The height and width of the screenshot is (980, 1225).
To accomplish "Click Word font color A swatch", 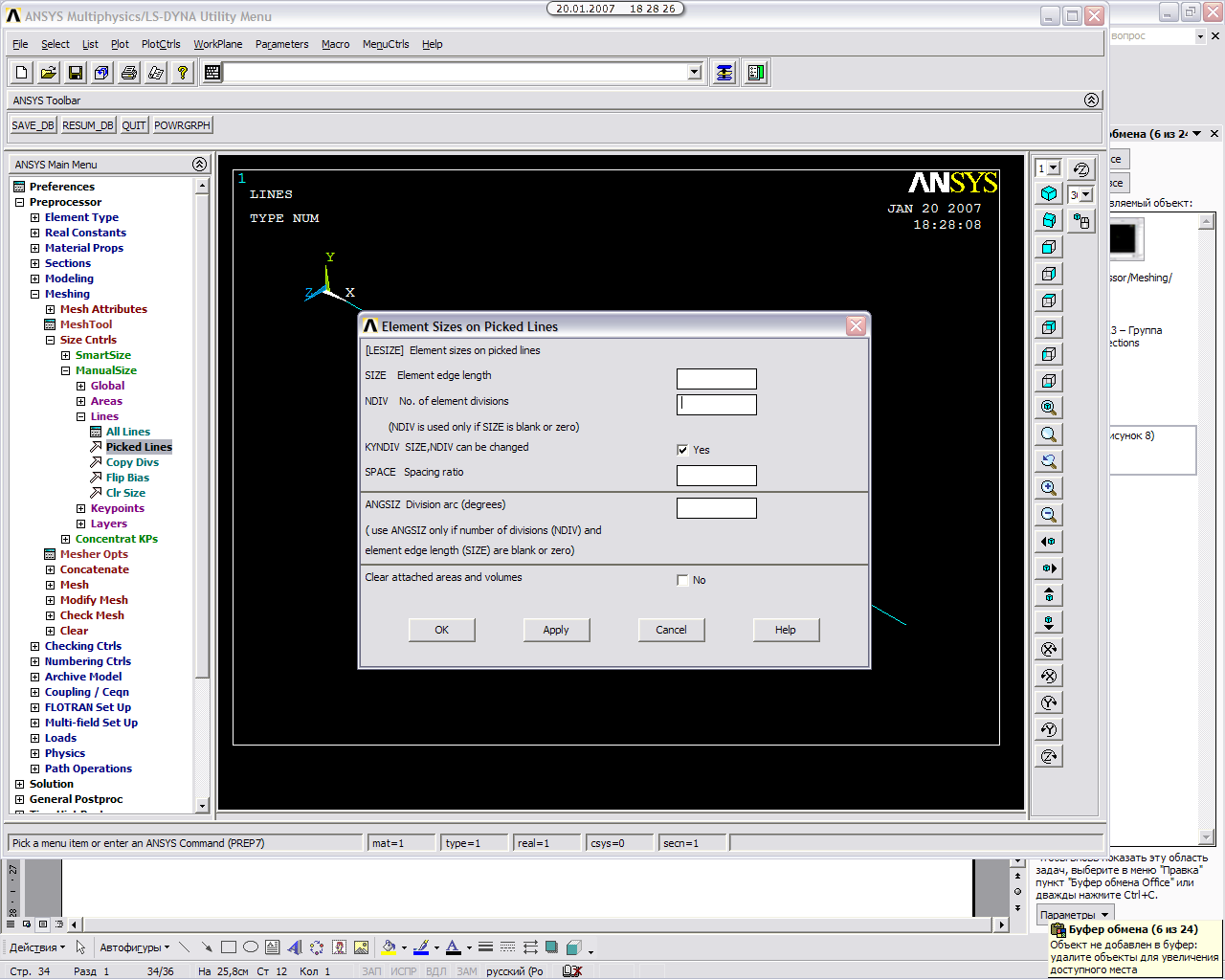I will coord(454,947).
